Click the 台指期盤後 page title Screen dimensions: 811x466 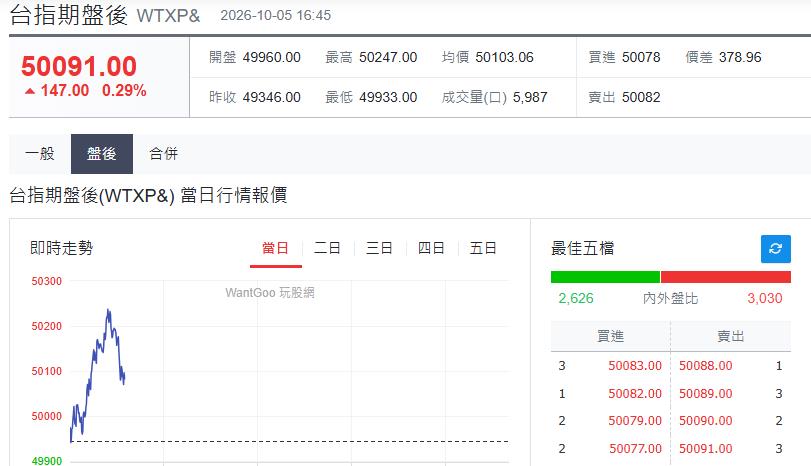(x=69, y=15)
